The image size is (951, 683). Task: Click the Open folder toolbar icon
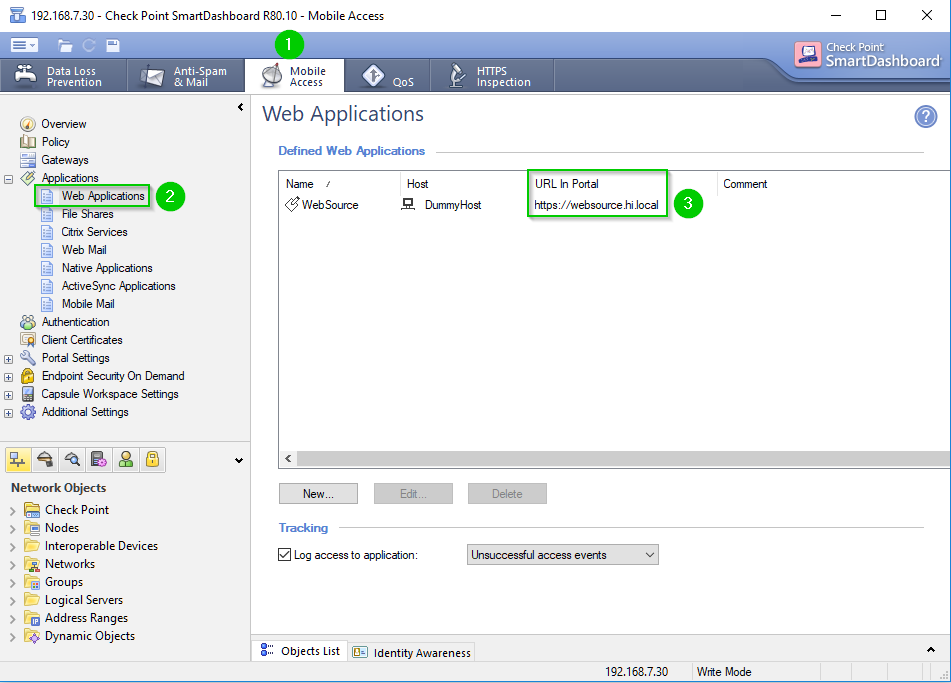pyautogui.click(x=65, y=45)
